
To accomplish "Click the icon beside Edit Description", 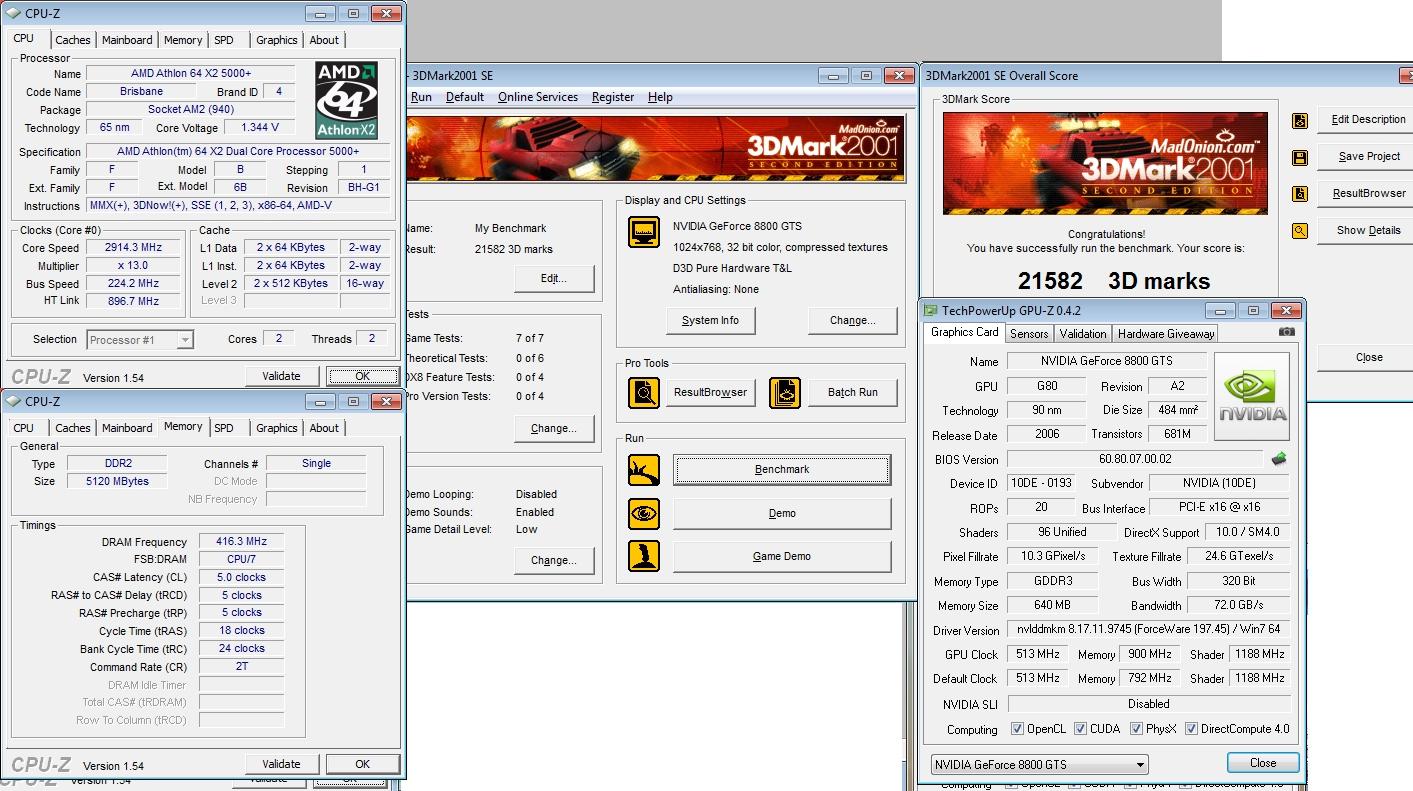I will [1300, 120].
